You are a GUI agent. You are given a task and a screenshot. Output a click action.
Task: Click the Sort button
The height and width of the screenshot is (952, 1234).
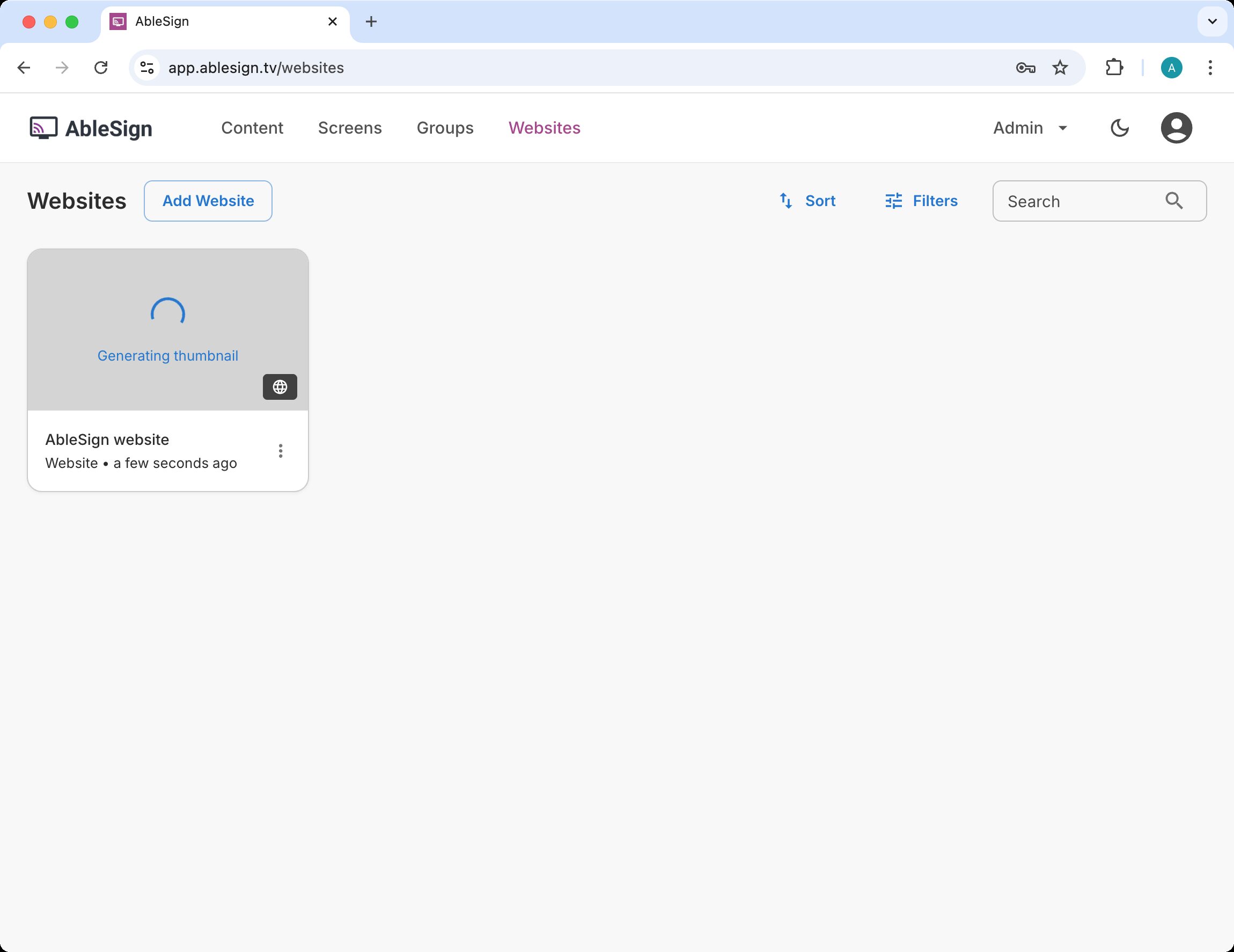point(807,201)
